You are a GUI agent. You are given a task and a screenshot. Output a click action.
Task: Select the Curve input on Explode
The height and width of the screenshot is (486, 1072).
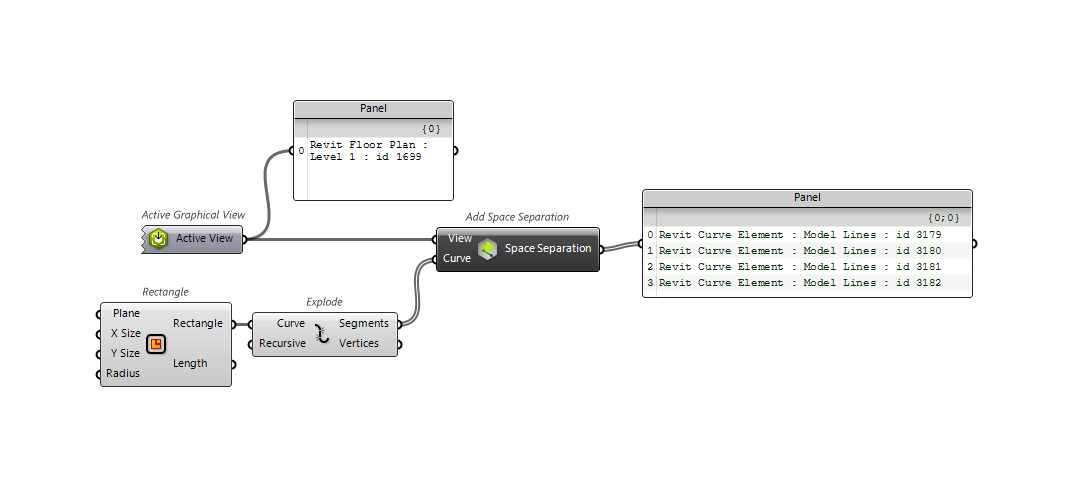[x=291, y=323]
